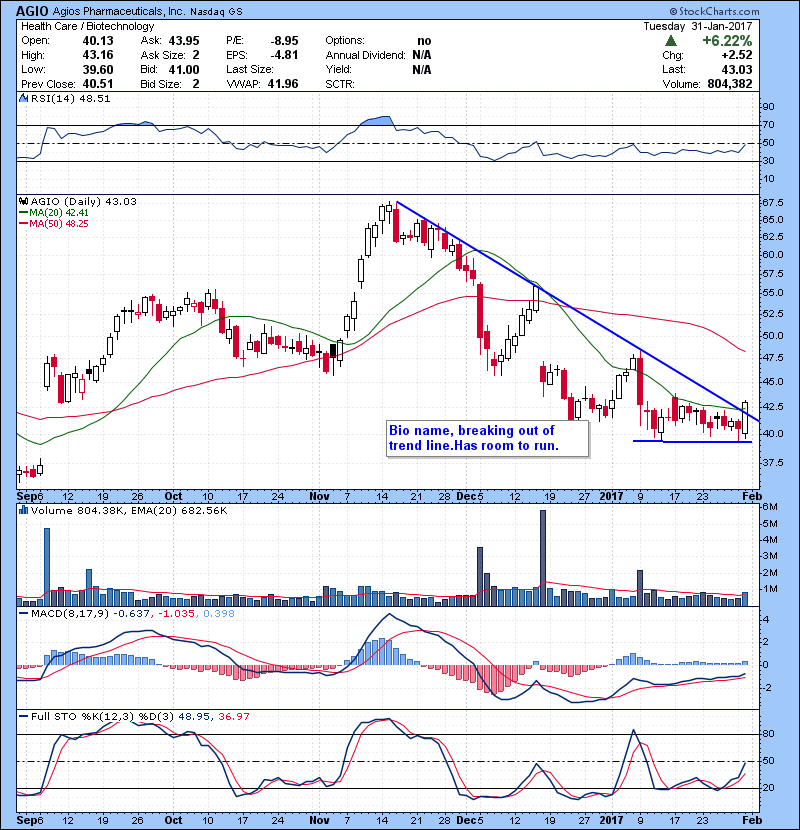
Task: Click the Agios Pharmaceuticals, Inc. company name
Action: tap(119, 11)
